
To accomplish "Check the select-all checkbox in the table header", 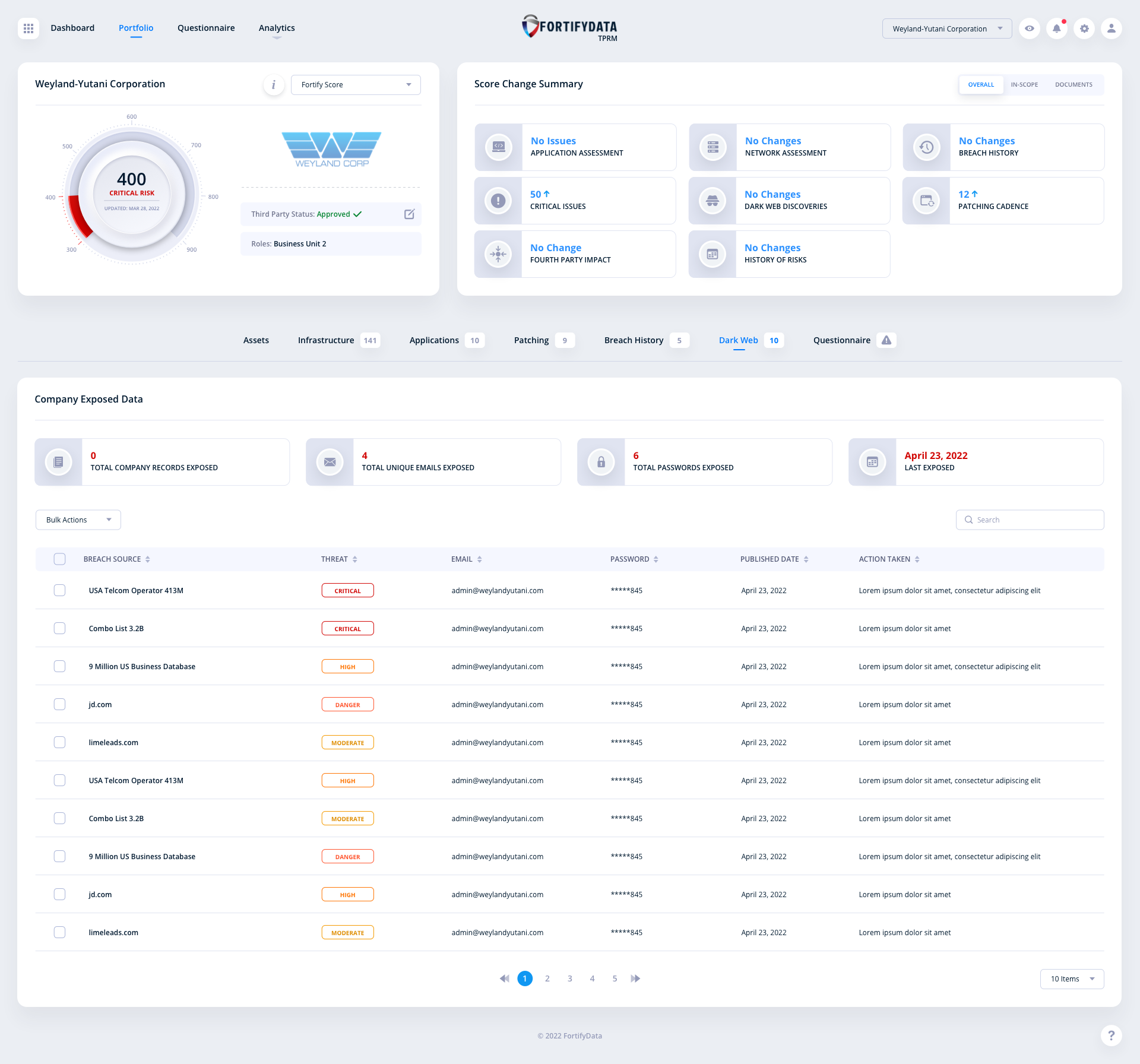I will pyautogui.click(x=59, y=559).
